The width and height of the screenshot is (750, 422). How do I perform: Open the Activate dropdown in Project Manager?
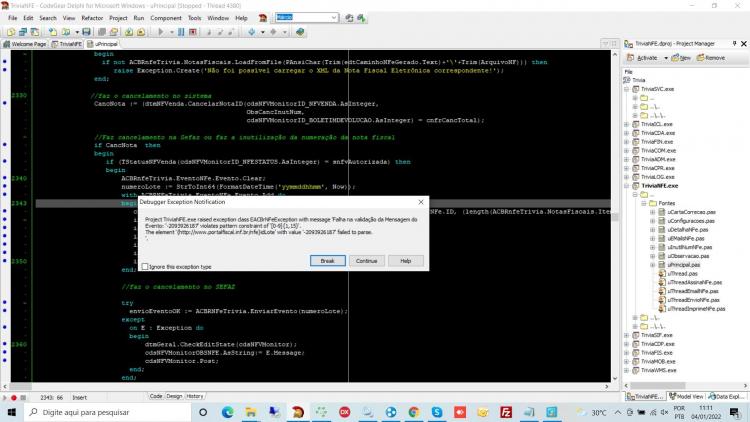click(x=666, y=58)
